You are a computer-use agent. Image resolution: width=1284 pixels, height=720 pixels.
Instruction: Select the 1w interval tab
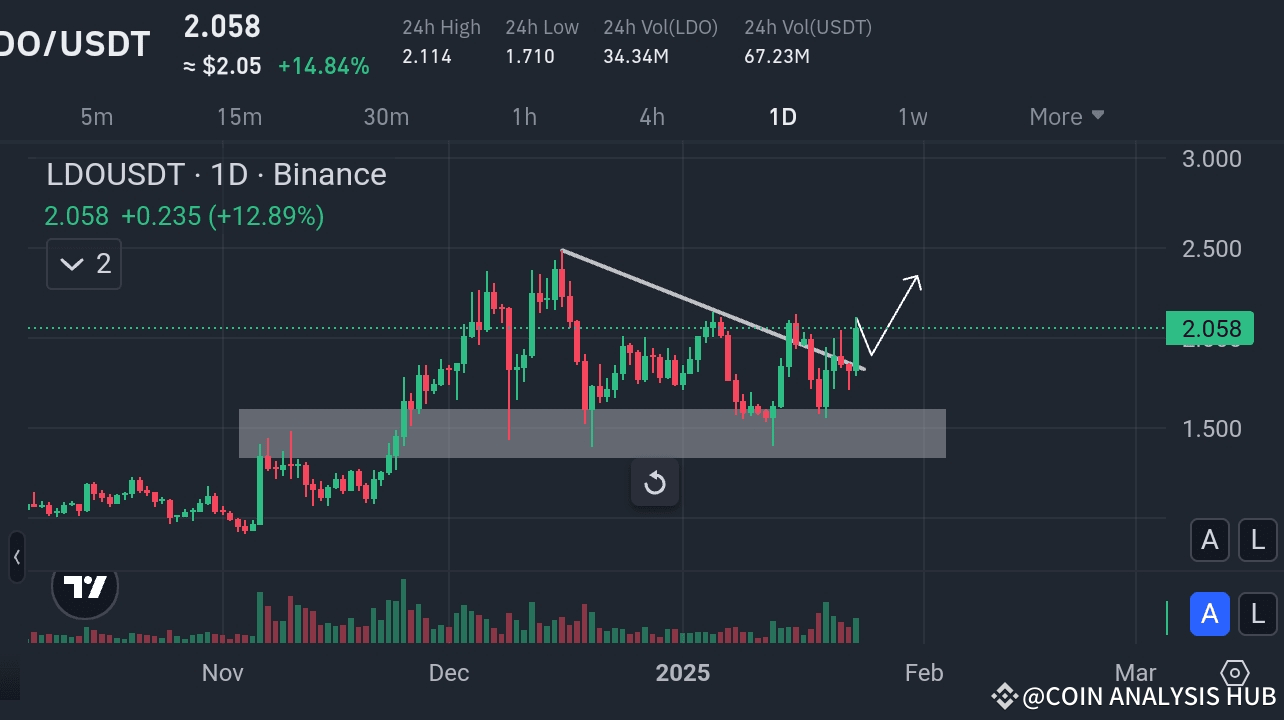click(x=912, y=116)
